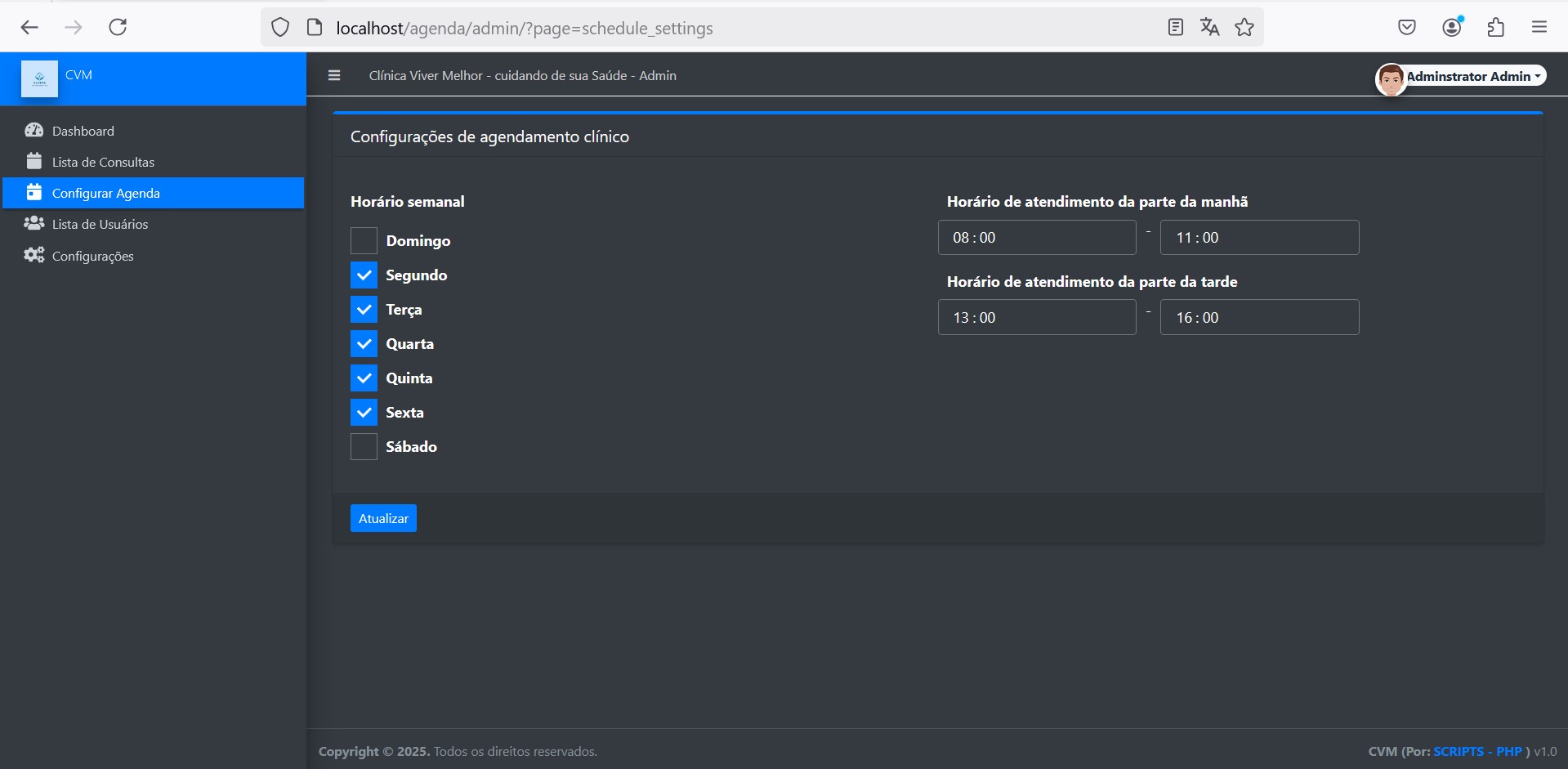This screenshot has width=1568, height=769.
Task: Bookmark this page using the star icon
Action: coord(1244,28)
